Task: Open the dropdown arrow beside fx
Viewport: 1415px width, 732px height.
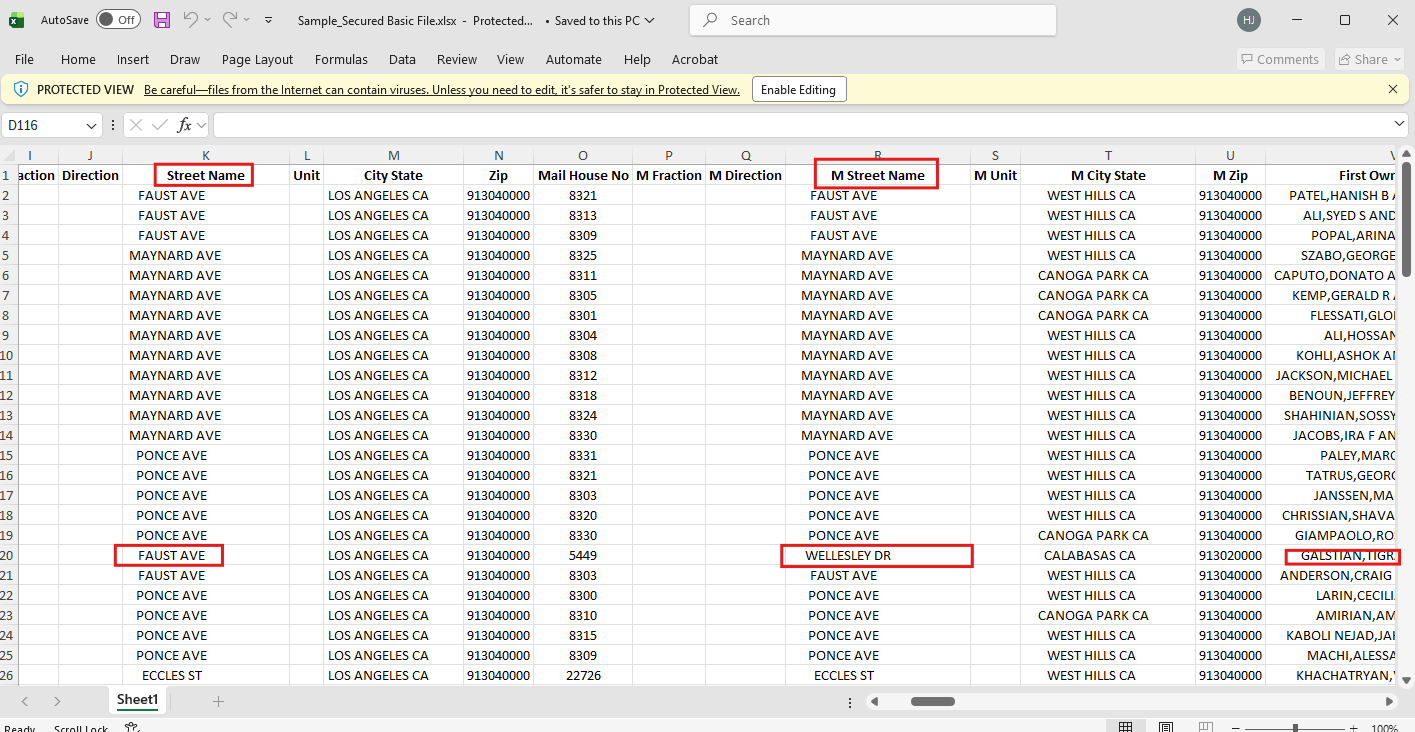Action: click(x=201, y=125)
